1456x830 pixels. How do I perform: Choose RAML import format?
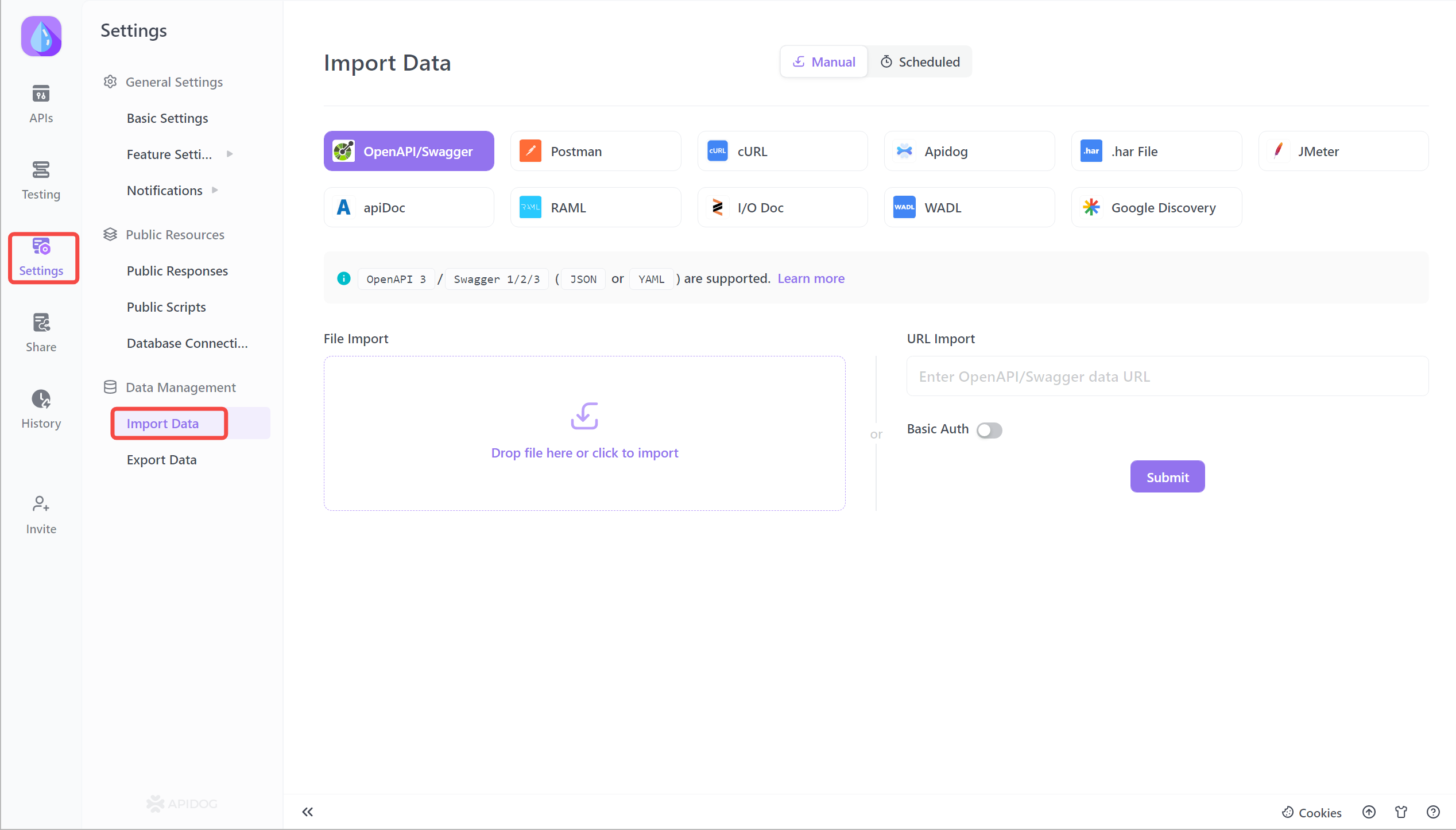point(595,207)
